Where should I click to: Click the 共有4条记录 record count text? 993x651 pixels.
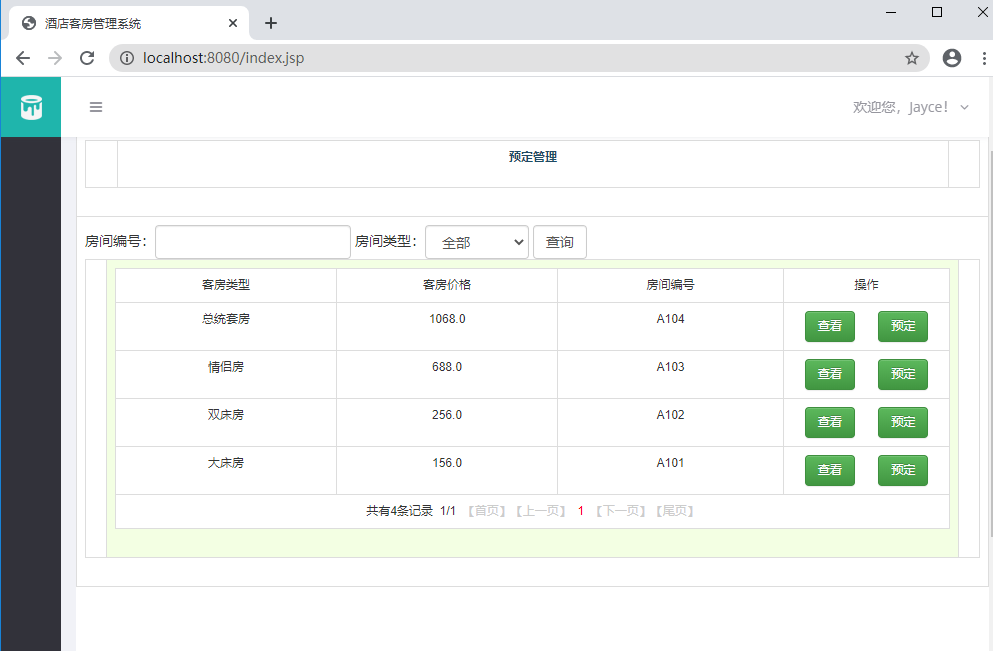tap(399, 511)
